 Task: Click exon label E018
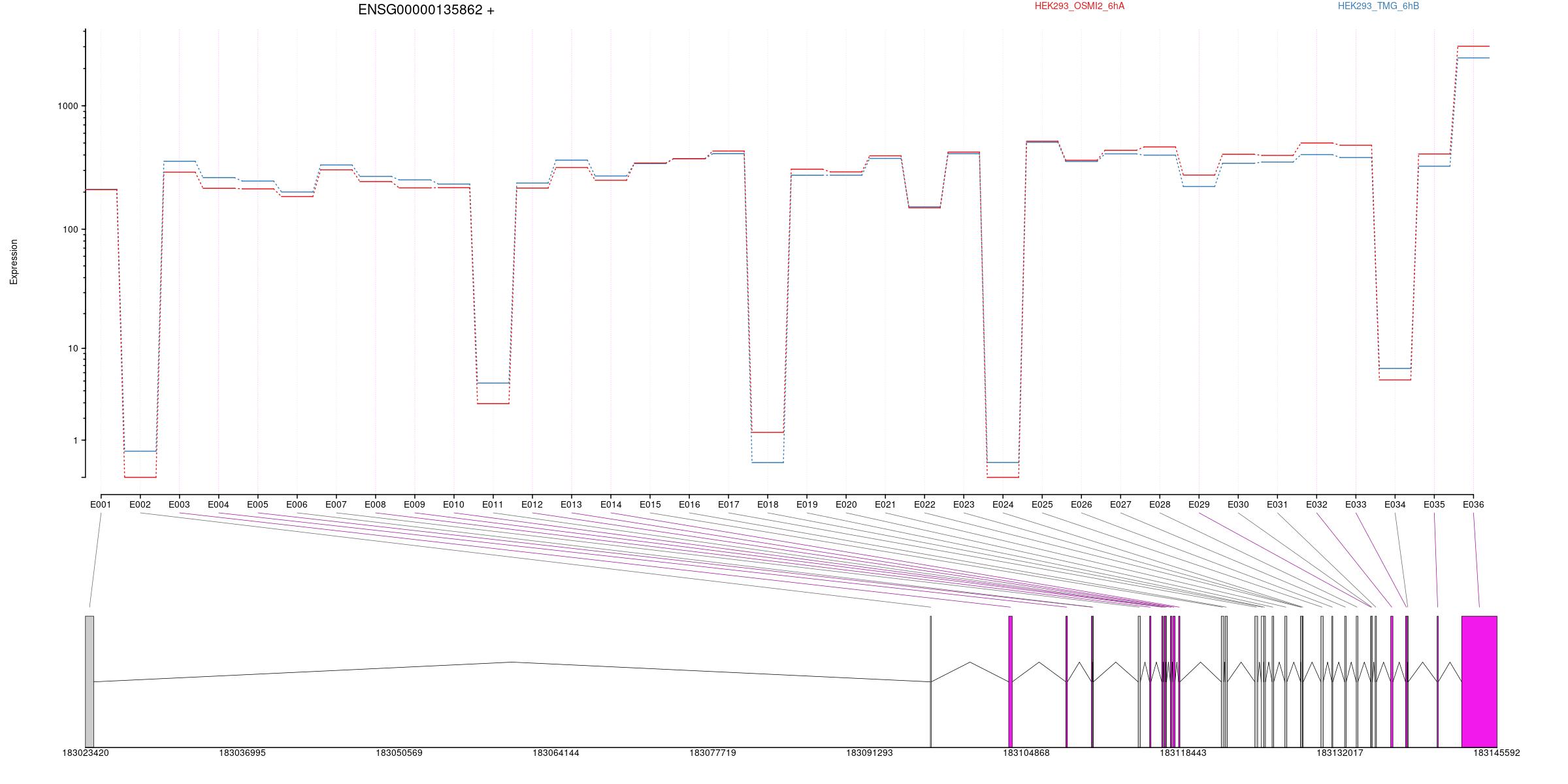[768, 504]
